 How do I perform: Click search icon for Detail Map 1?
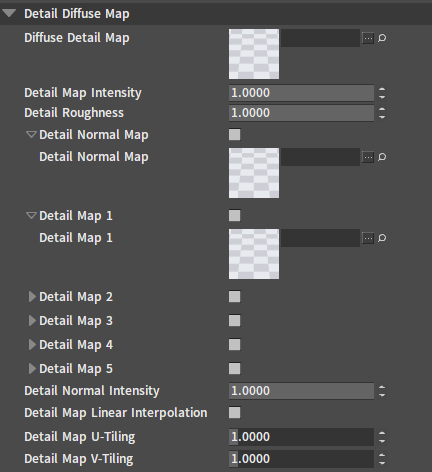coord(382,238)
